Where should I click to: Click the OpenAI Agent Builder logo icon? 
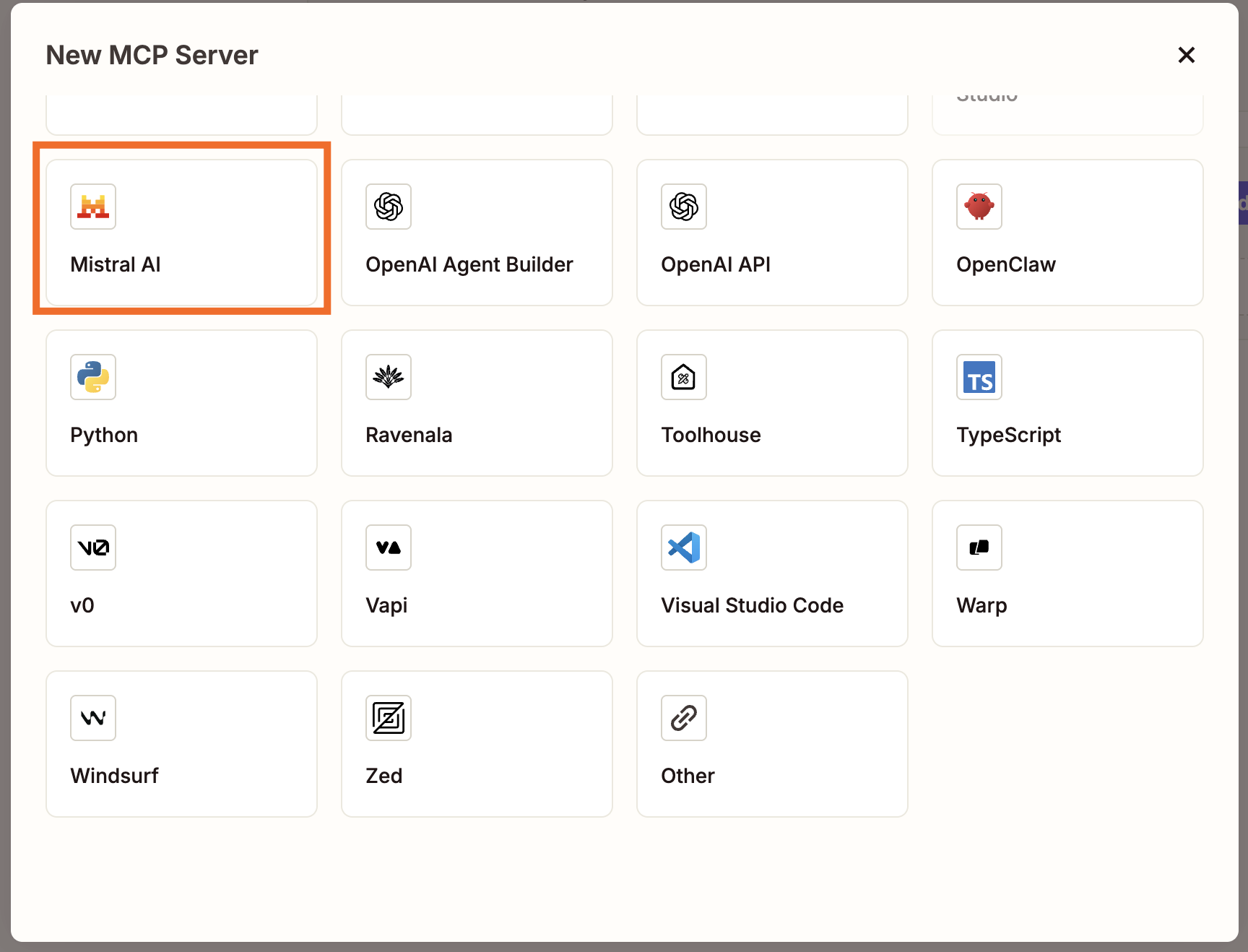click(389, 207)
